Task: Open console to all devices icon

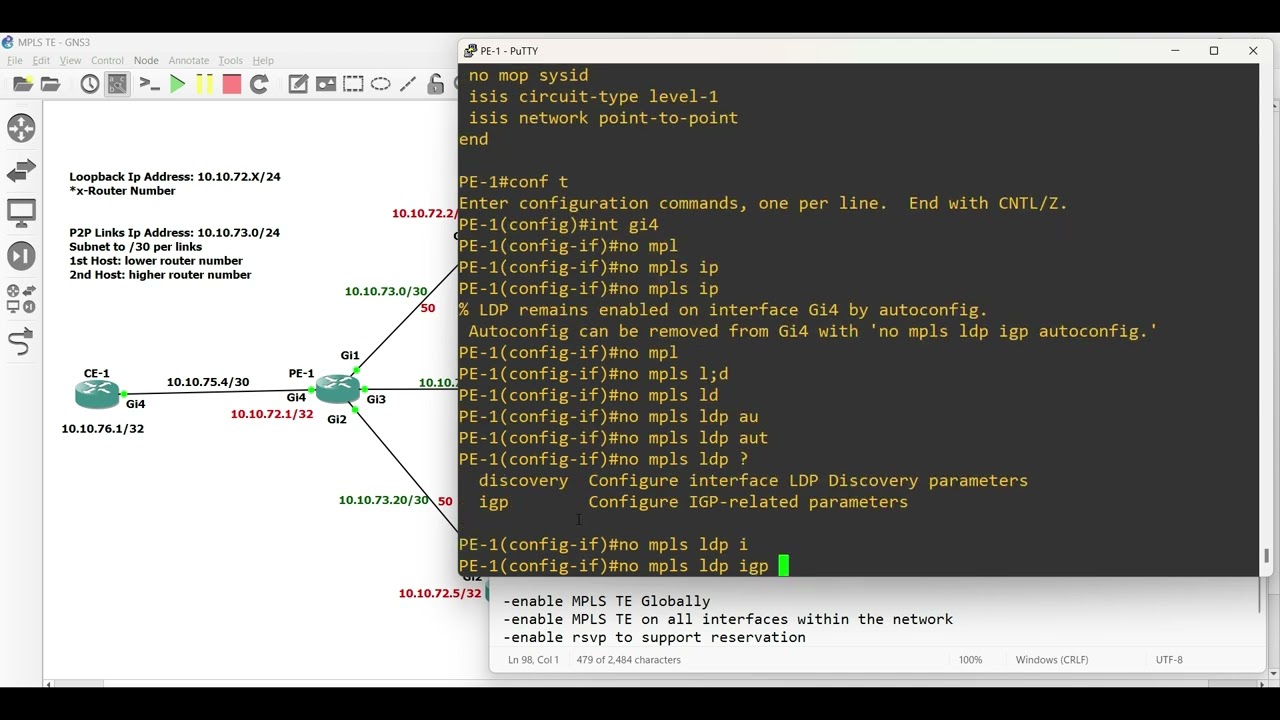Action: pyautogui.click(x=150, y=85)
